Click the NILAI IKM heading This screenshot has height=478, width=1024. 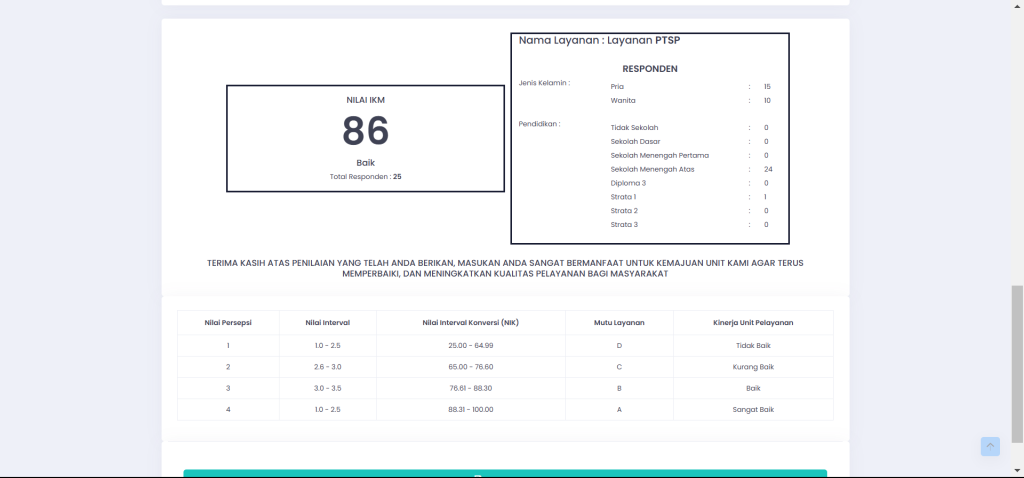[x=365, y=100]
